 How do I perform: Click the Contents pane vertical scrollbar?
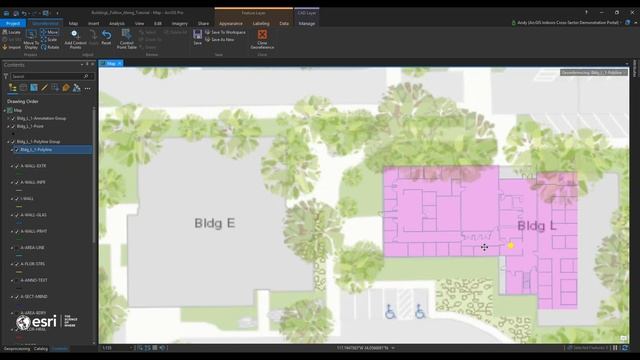tap(94, 176)
